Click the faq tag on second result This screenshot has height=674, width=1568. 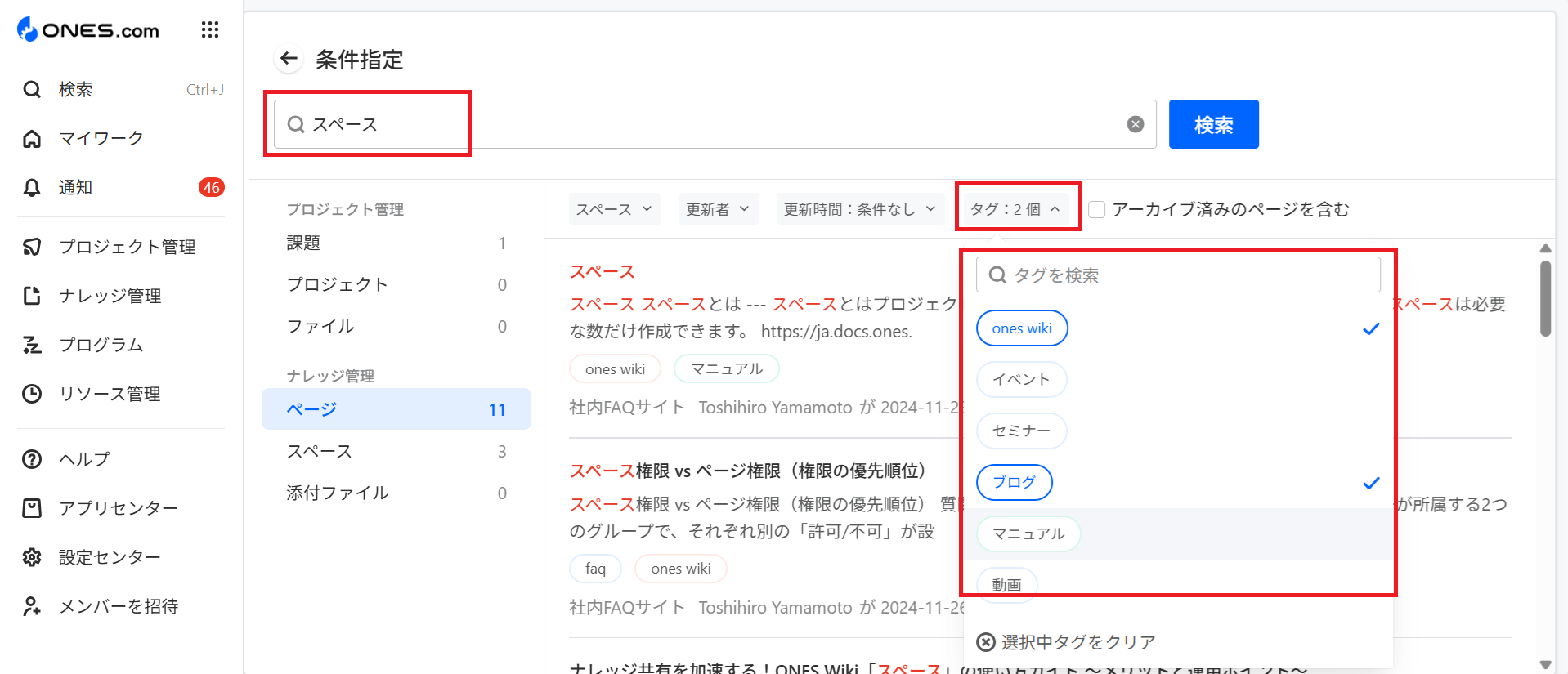click(x=595, y=569)
